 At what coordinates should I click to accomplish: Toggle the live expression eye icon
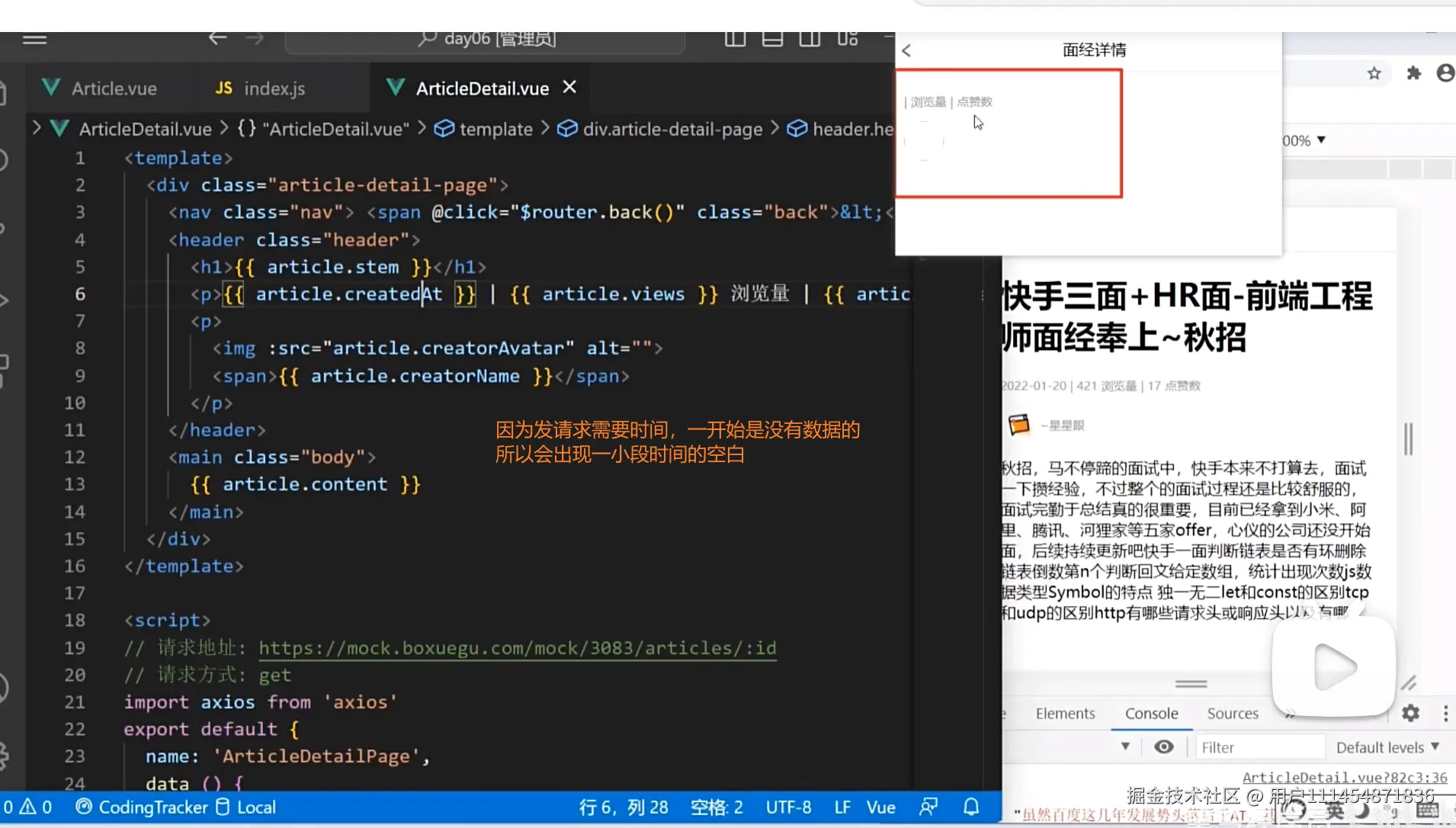pyautogui.click(x=1164, y=746)
